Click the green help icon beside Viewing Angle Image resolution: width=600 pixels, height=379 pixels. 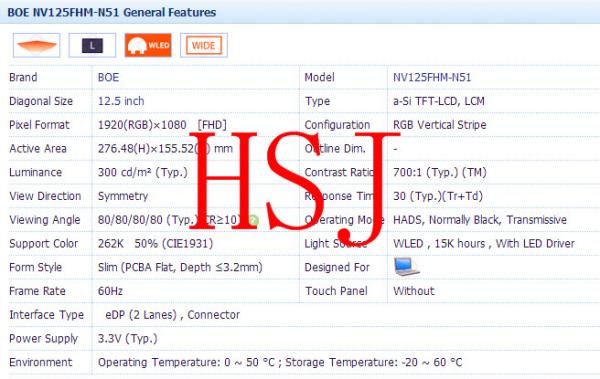[x=253, y=221]
